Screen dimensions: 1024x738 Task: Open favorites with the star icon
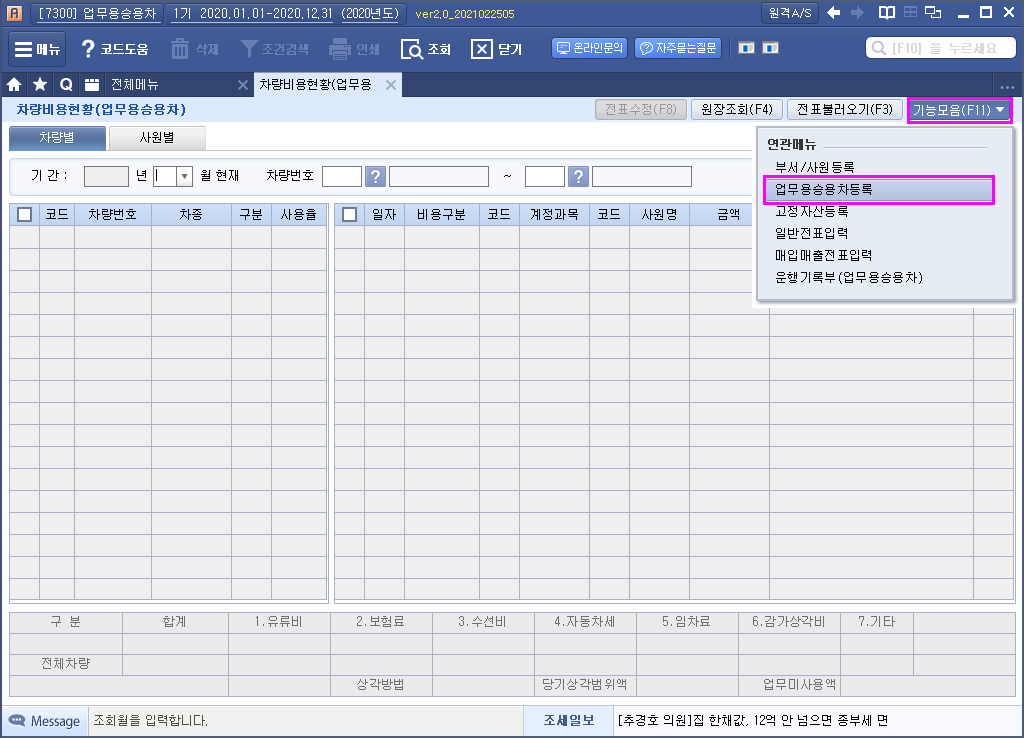coord(40,85)
